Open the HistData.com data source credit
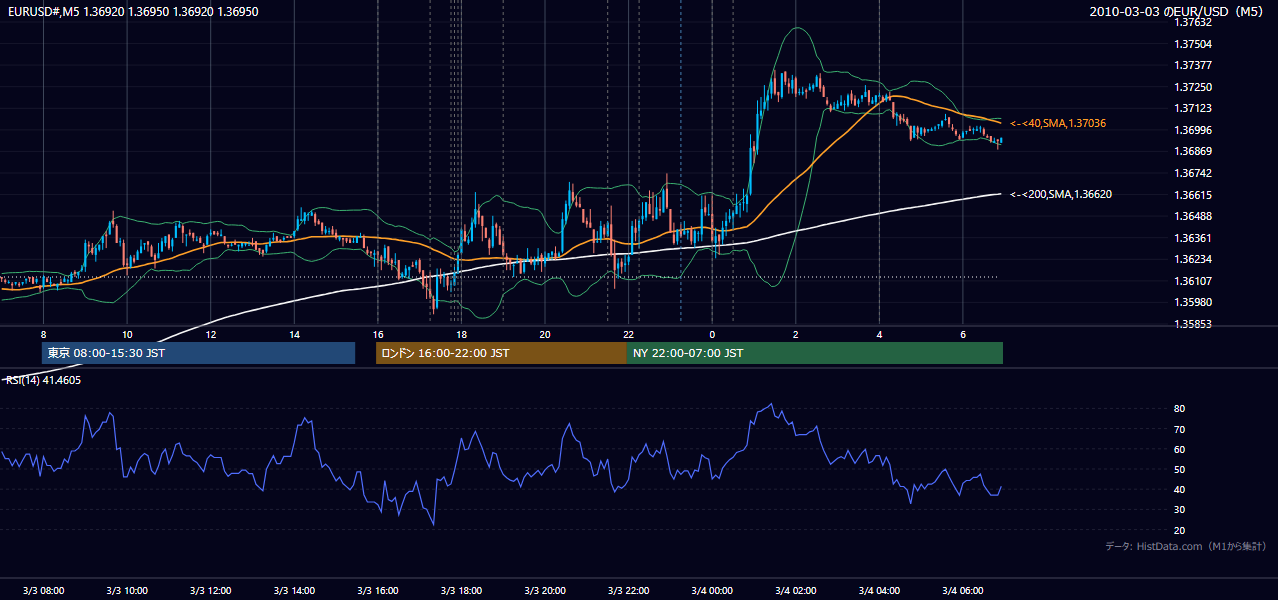The height and width of the screenshot is (600, 1278). tap(1186, 546)
